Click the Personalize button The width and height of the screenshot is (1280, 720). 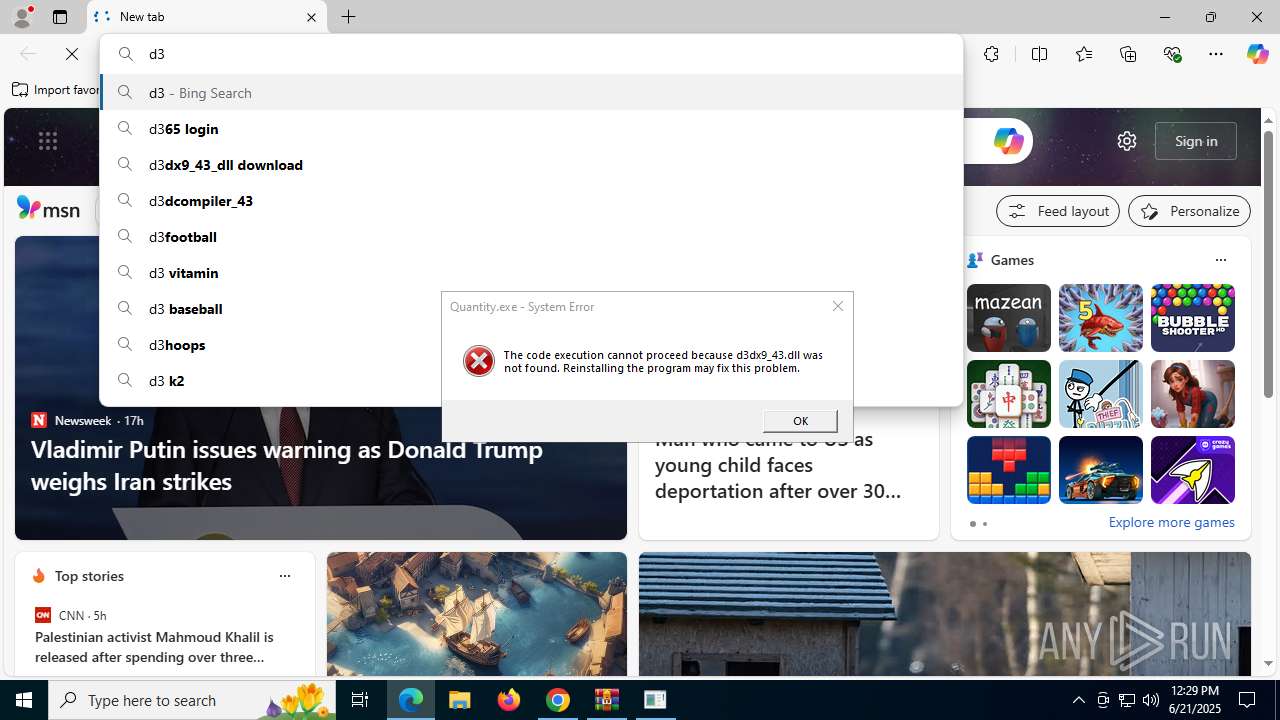coord(1189,211)
